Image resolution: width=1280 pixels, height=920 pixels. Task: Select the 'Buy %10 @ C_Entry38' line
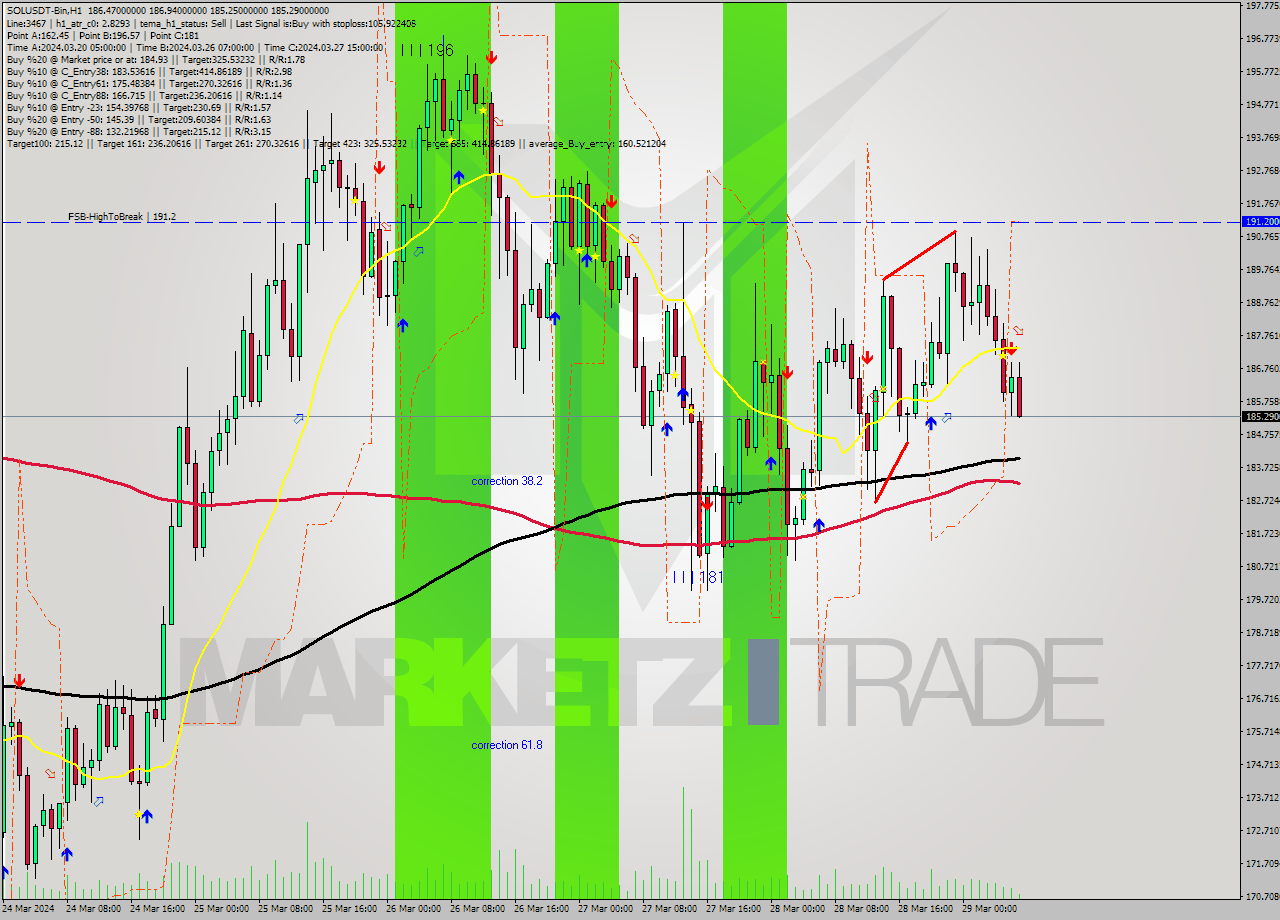(x=149, y=71)
